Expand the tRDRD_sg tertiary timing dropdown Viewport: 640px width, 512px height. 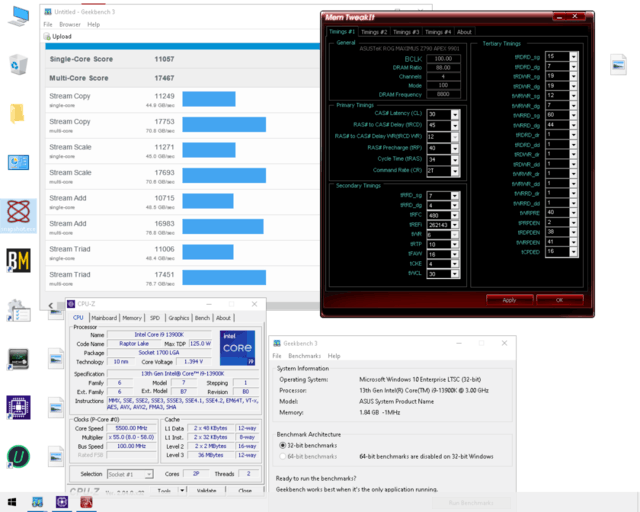point(573,56)
